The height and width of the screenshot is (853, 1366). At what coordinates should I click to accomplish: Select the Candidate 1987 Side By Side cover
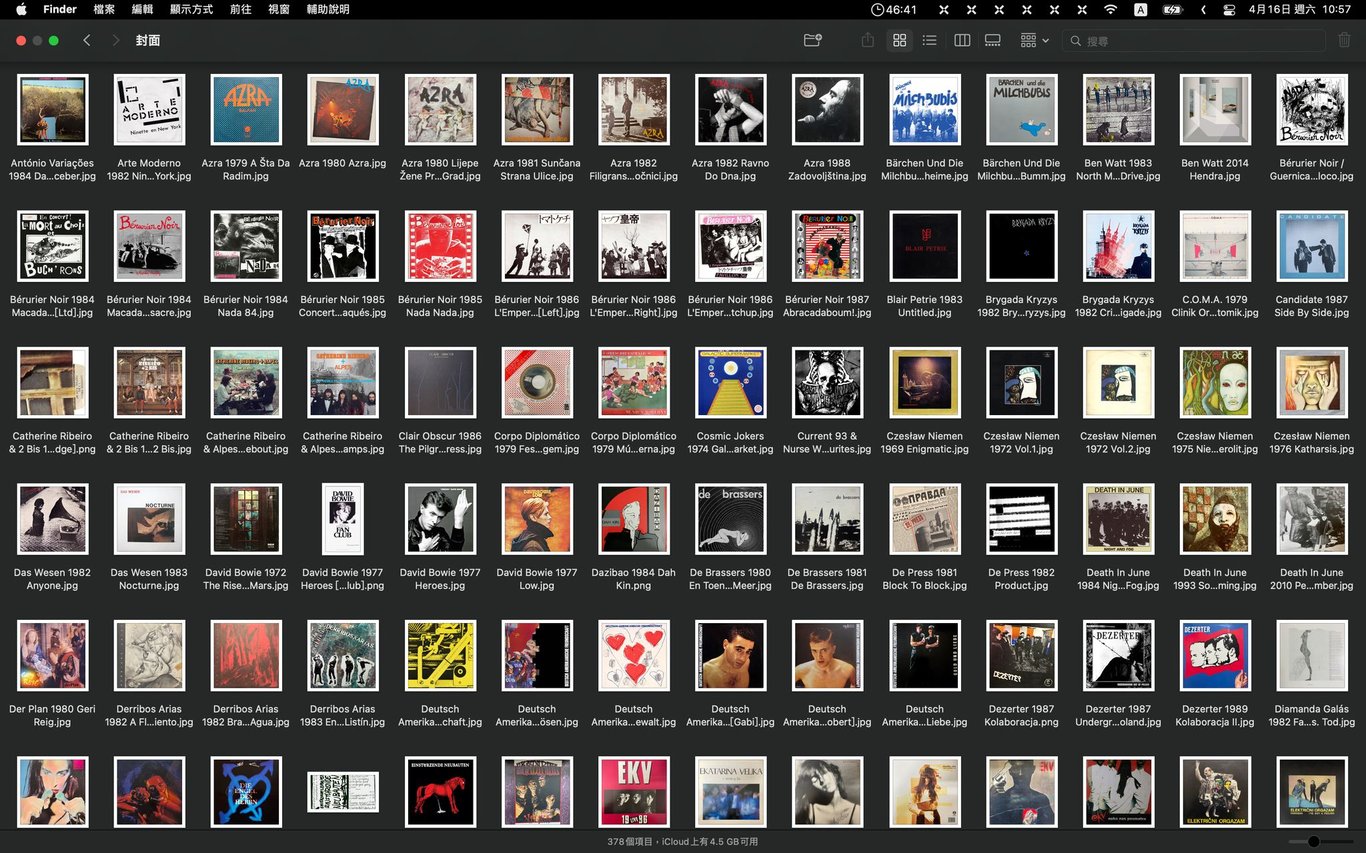tap(1312, 246)
